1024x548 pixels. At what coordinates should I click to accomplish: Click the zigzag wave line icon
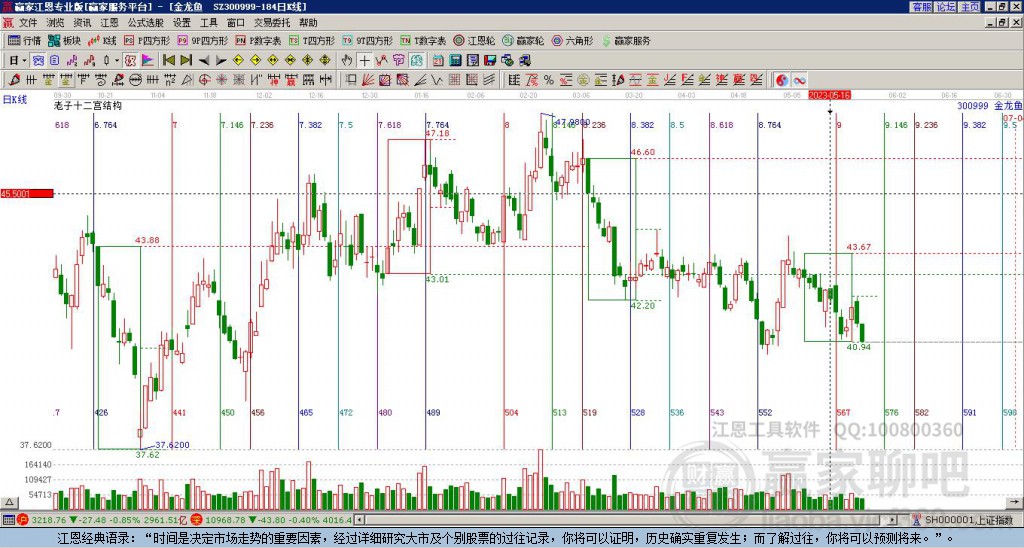[x=436, y=80]
